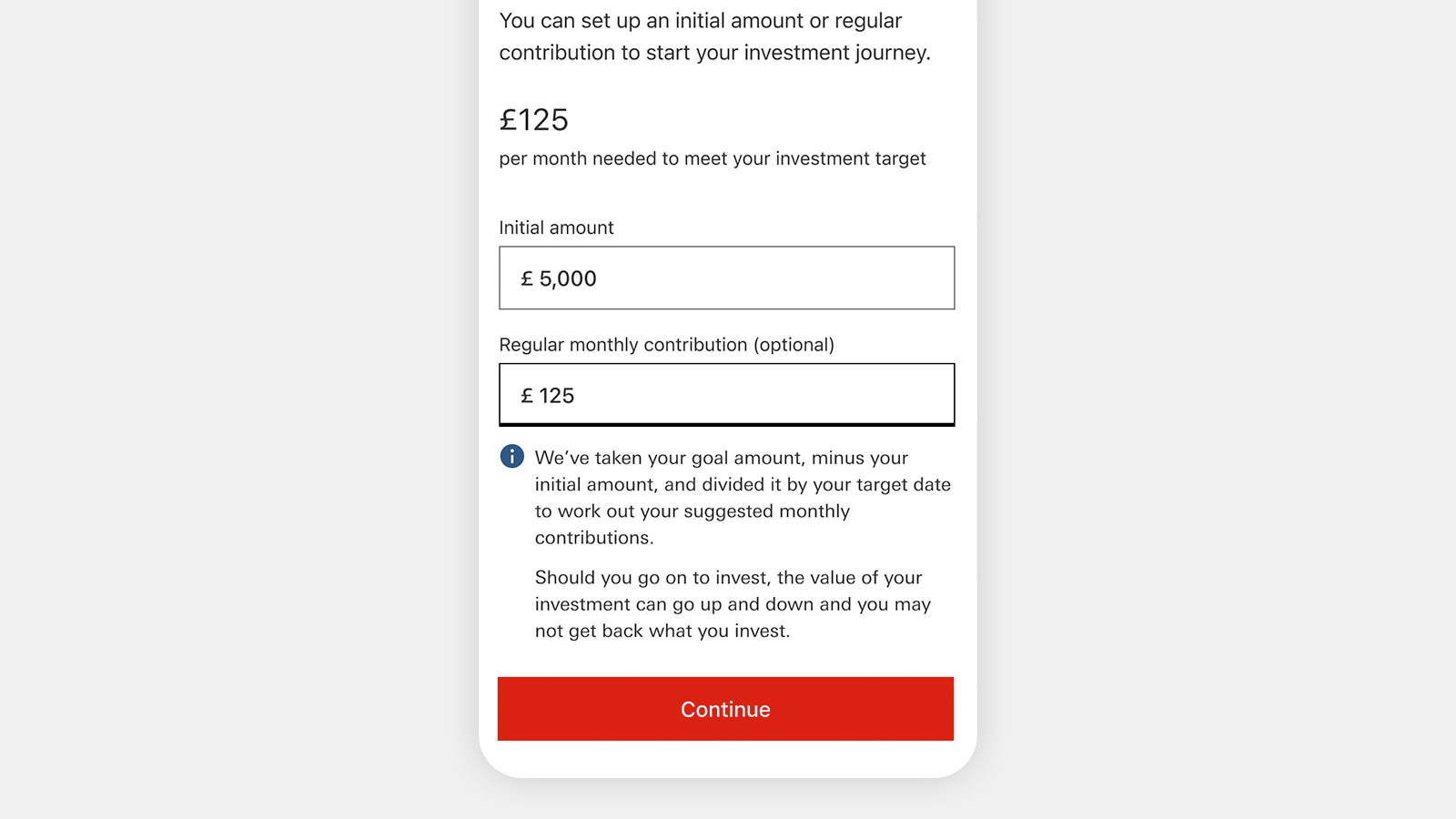Click the pound symbol in Initial amount field
The image size is (1456, 819).
(x=527, y=278)
